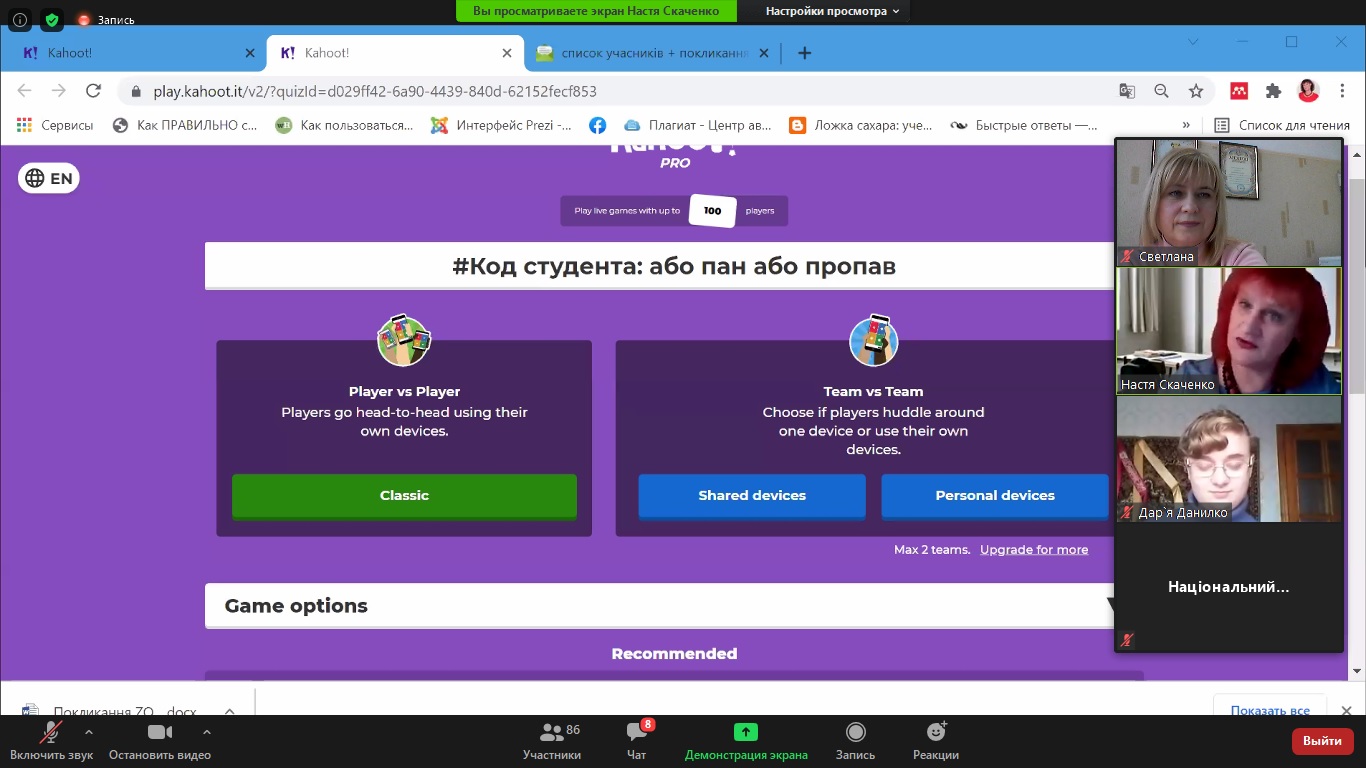The width and height of the screenshot is (1366, 768).
Task: Bookmark this page with the star
Action: [x=1196, y=91]
